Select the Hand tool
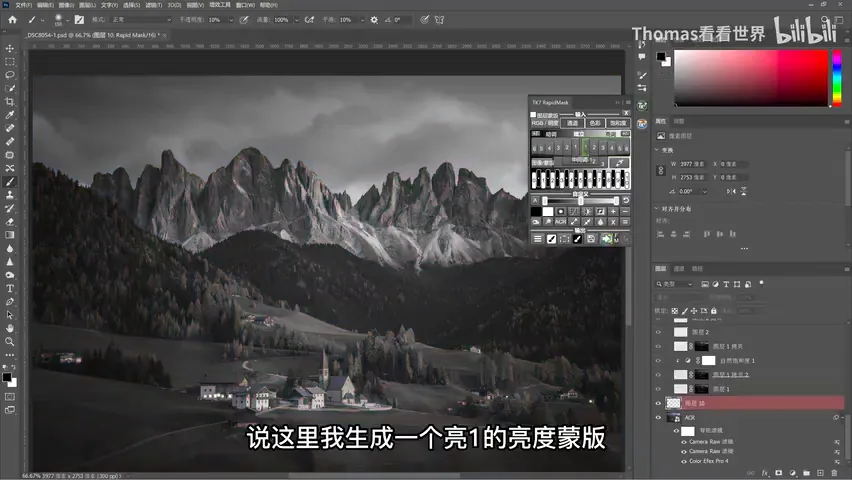Viewport: 852px width, 480px height. coord(10,328)
